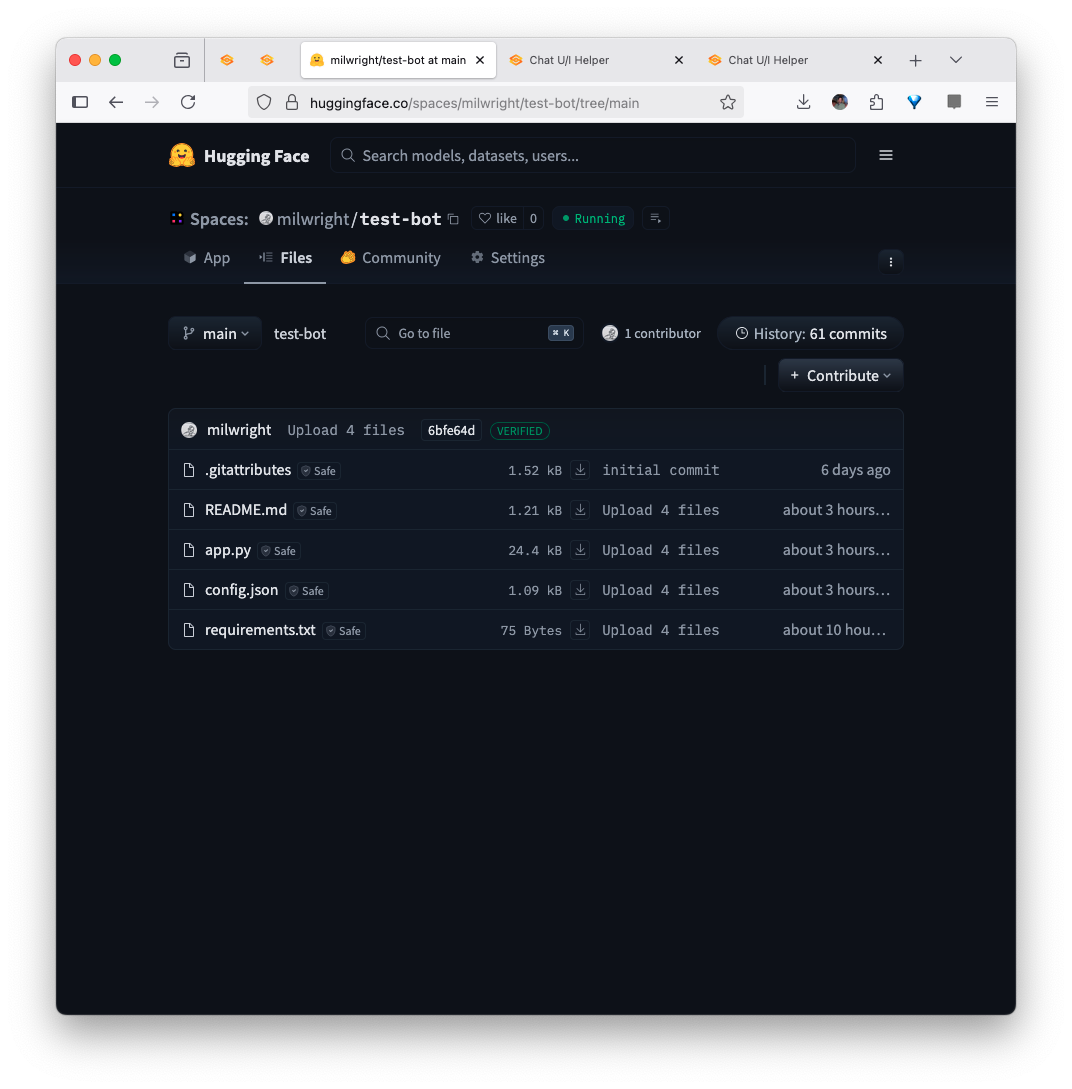
Task: Copy the test-bot repository name icon
Action: pyautogui.click(x=453, y=219)
